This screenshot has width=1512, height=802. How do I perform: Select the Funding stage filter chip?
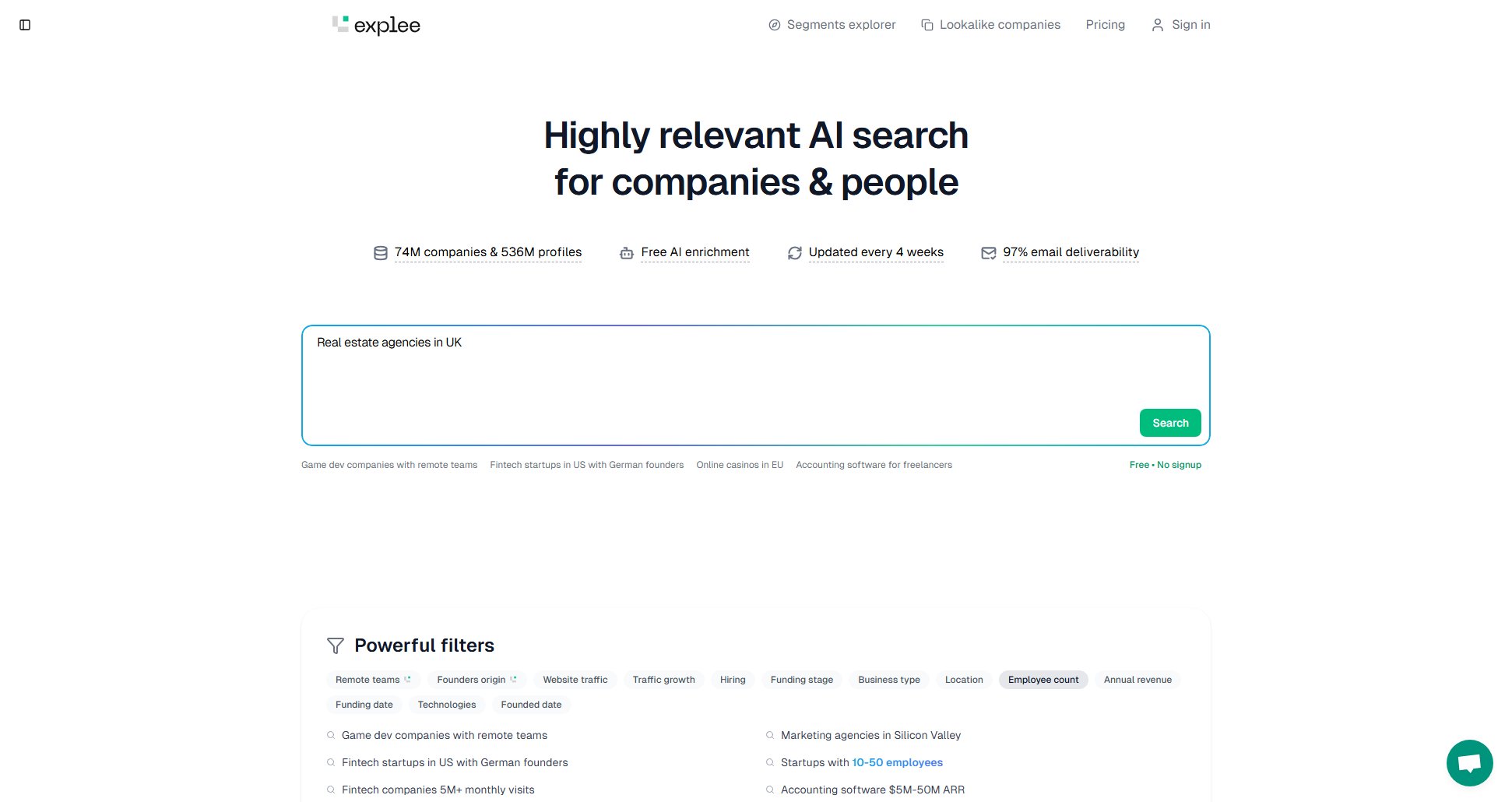tap(801, 680)
